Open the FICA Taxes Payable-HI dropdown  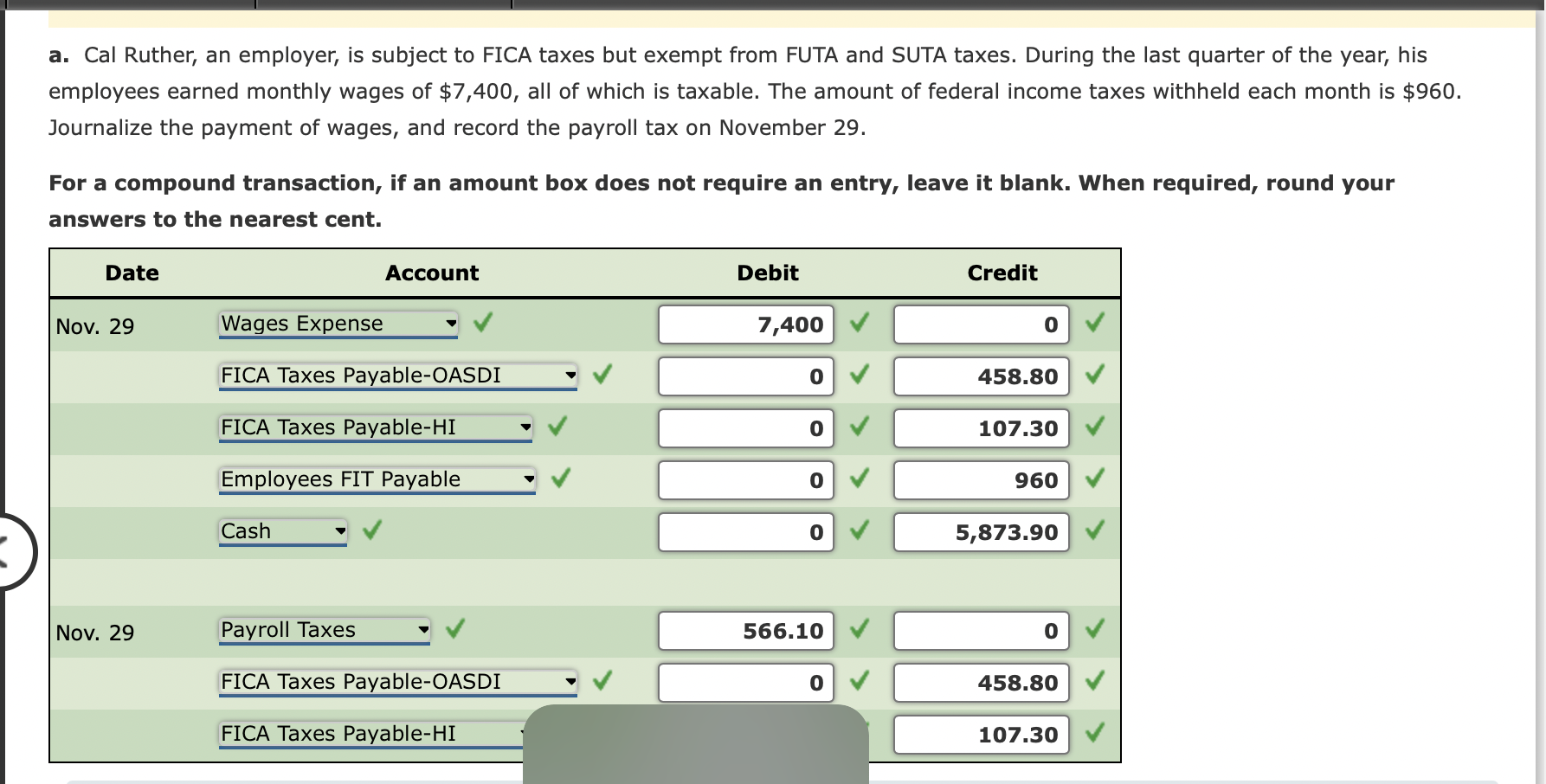(x=527, y=427)
